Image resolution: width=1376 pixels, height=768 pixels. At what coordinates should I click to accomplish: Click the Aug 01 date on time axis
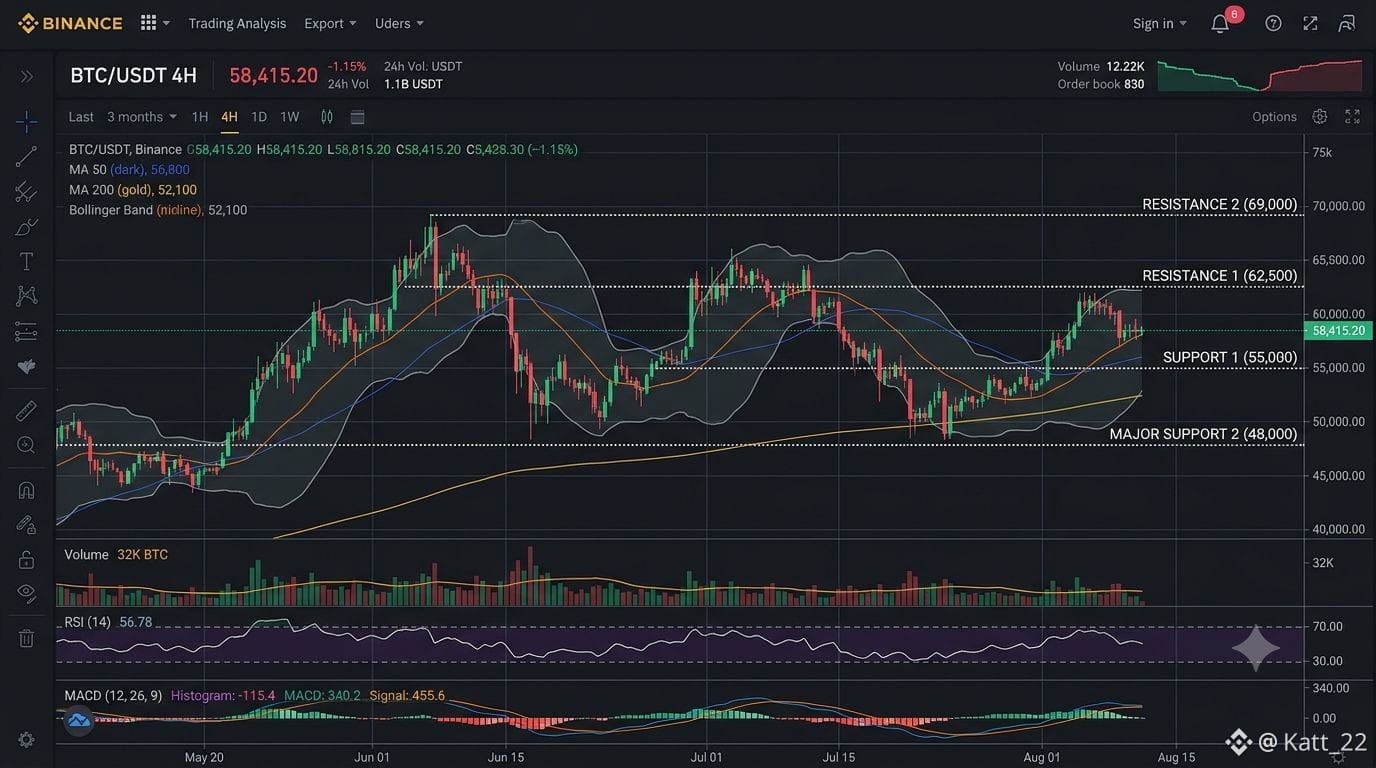[1042, 757]
